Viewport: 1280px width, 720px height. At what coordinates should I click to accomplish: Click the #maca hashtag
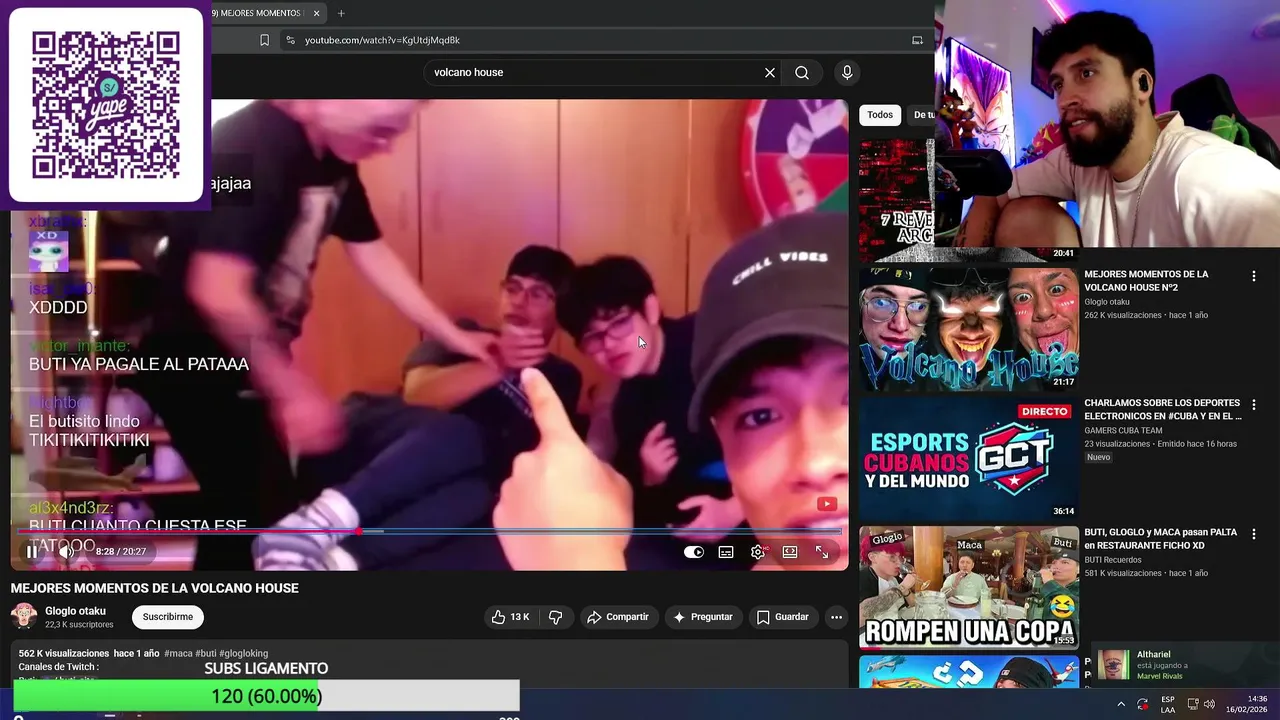point(178,653)
